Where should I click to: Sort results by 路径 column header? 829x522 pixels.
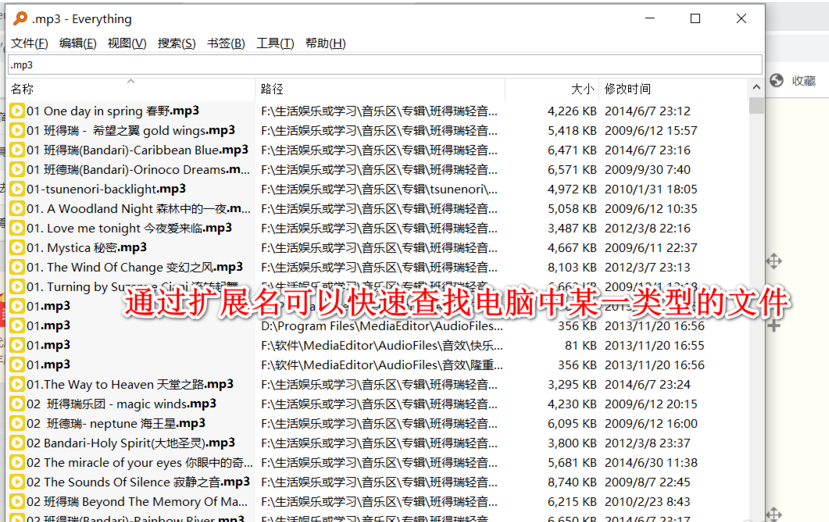tap(380, 89)
